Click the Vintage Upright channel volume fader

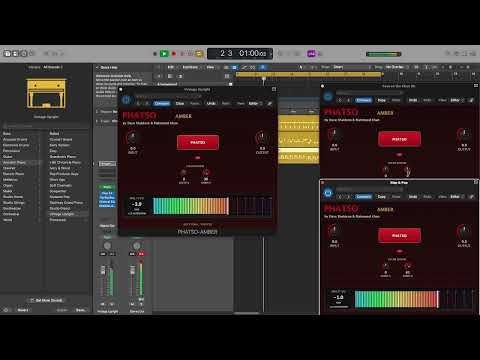pyautogui.click(x=103, y=270)
